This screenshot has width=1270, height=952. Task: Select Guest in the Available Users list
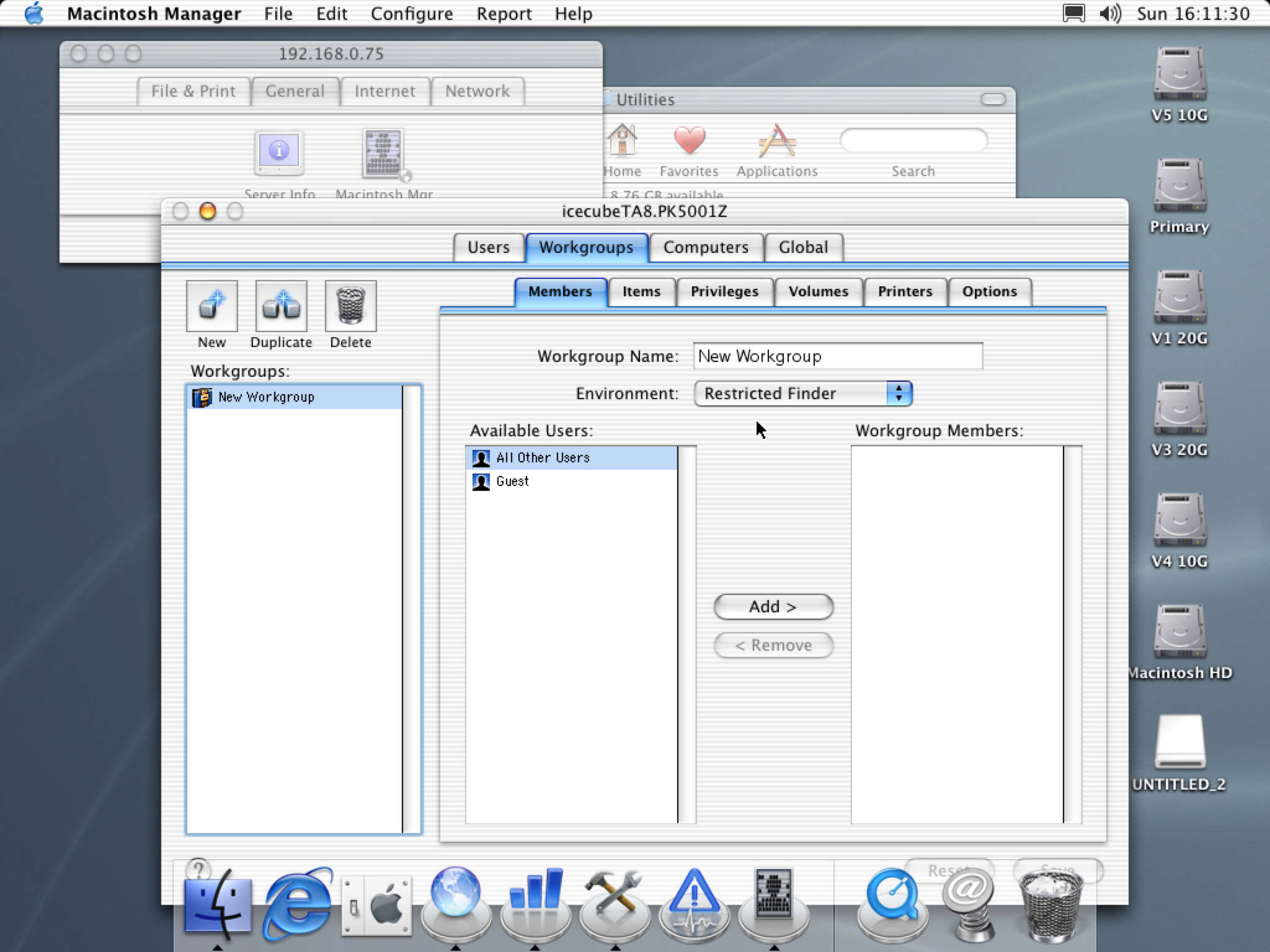coord(571,482)
